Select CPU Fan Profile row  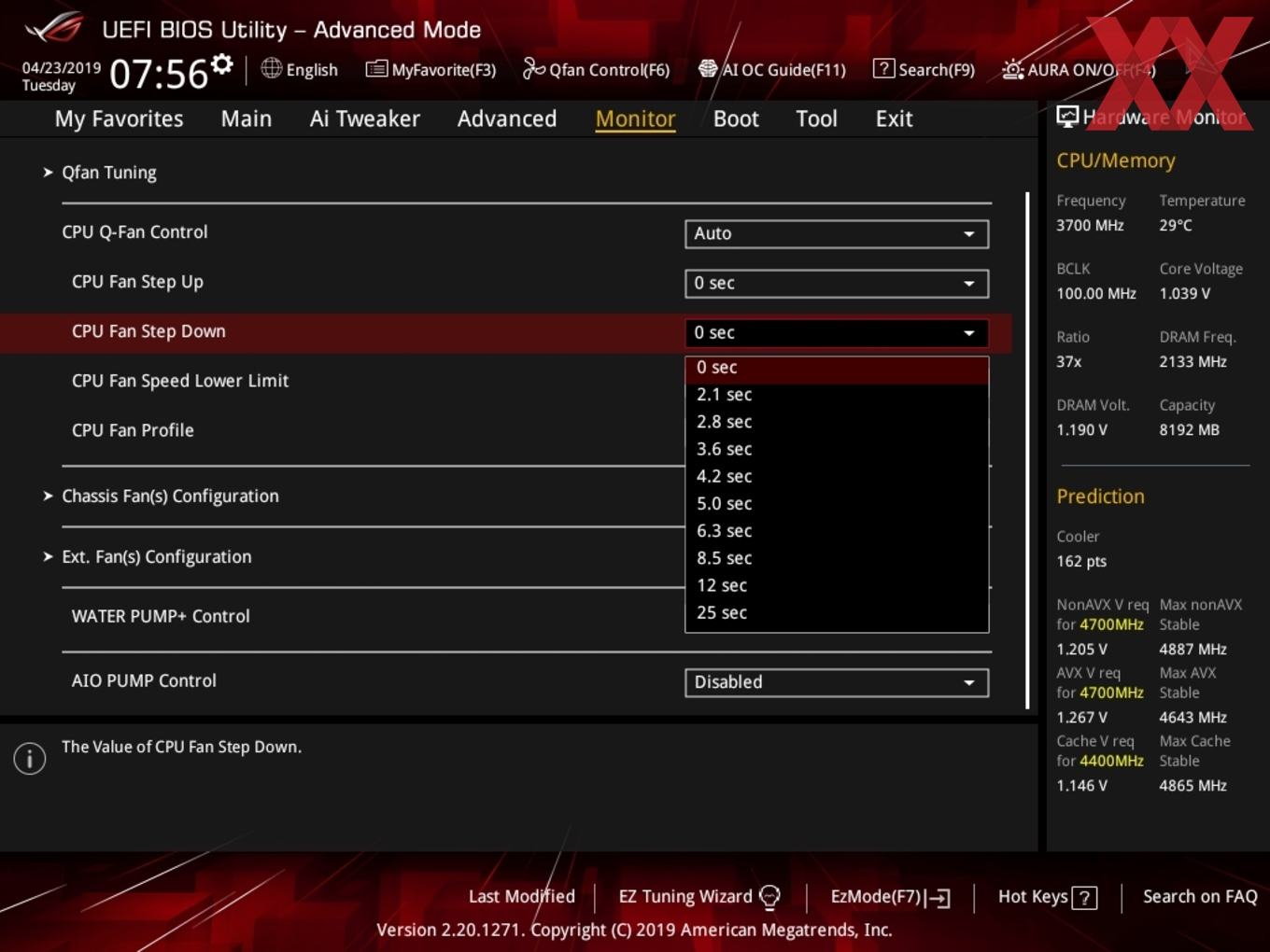[x=133, y=430]
